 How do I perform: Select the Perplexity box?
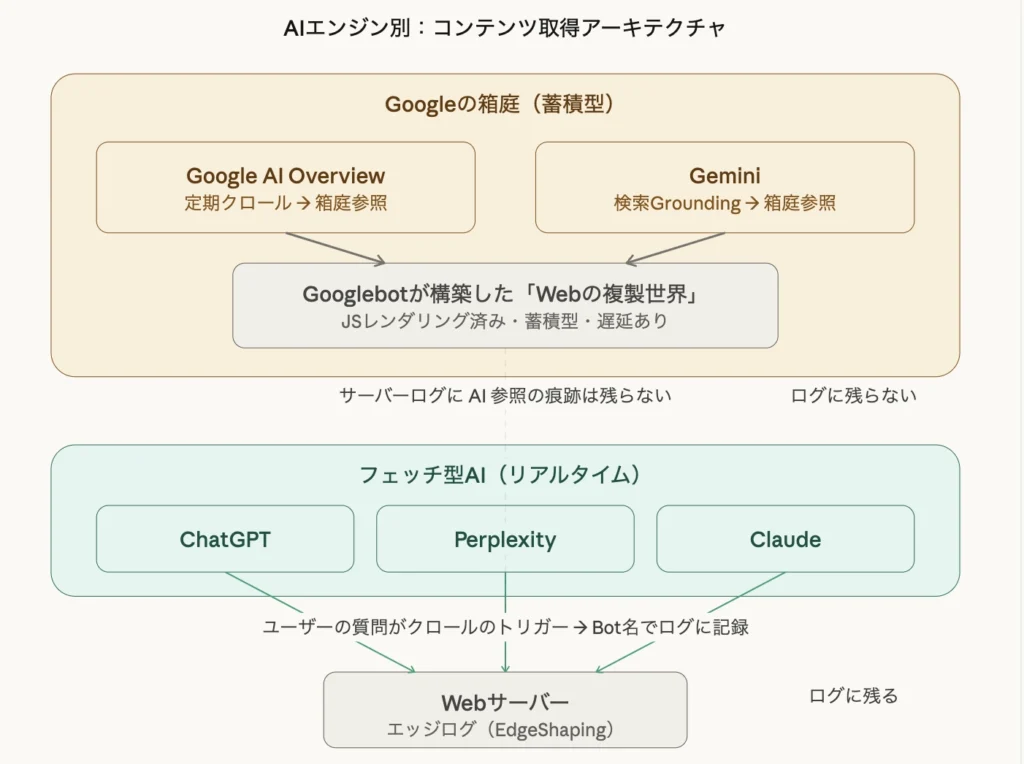click(505, 539)
